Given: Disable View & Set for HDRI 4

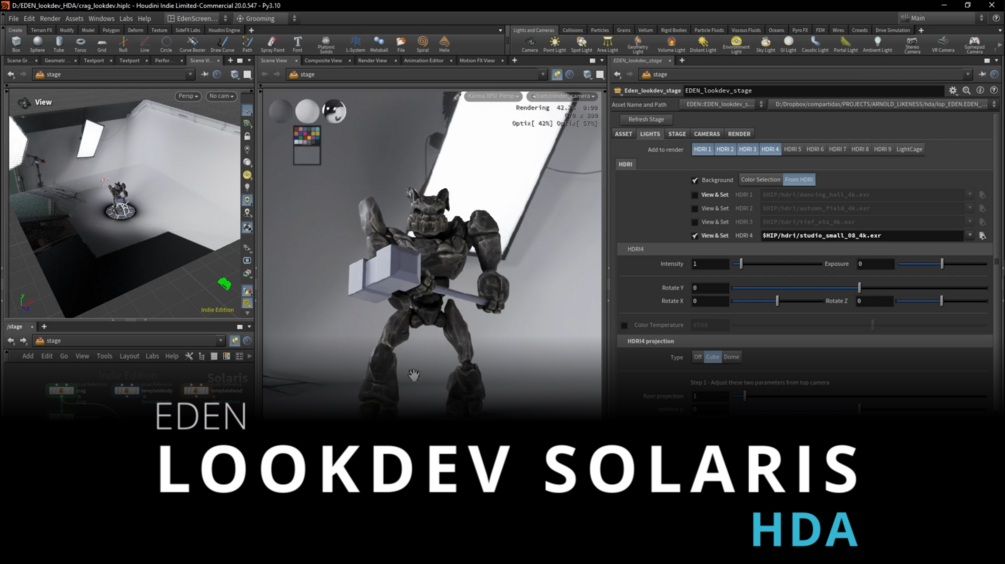Looking at the screenshot, I should coord(695,236).
